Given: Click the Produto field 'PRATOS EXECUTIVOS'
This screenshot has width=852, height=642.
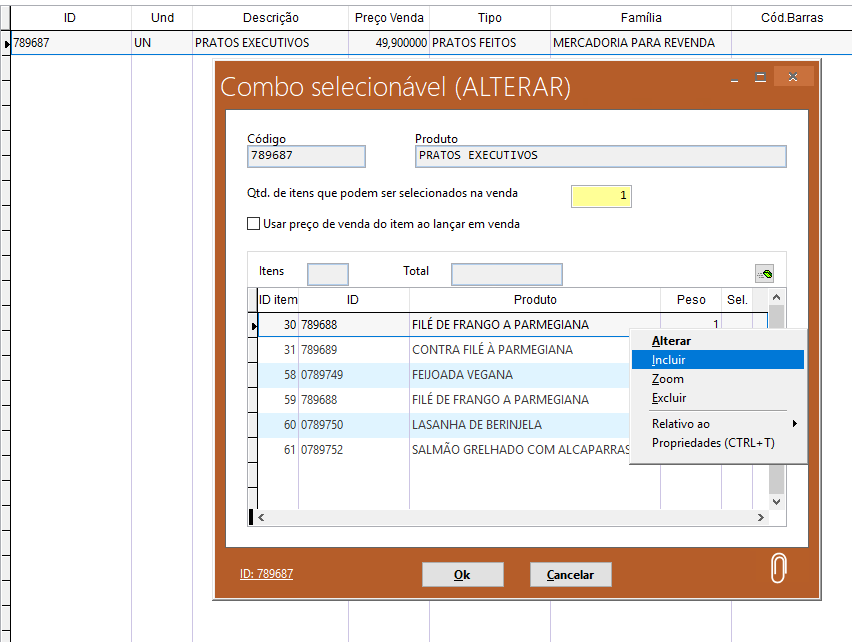Looking at the screenshot, I should (x=600, y=156).
